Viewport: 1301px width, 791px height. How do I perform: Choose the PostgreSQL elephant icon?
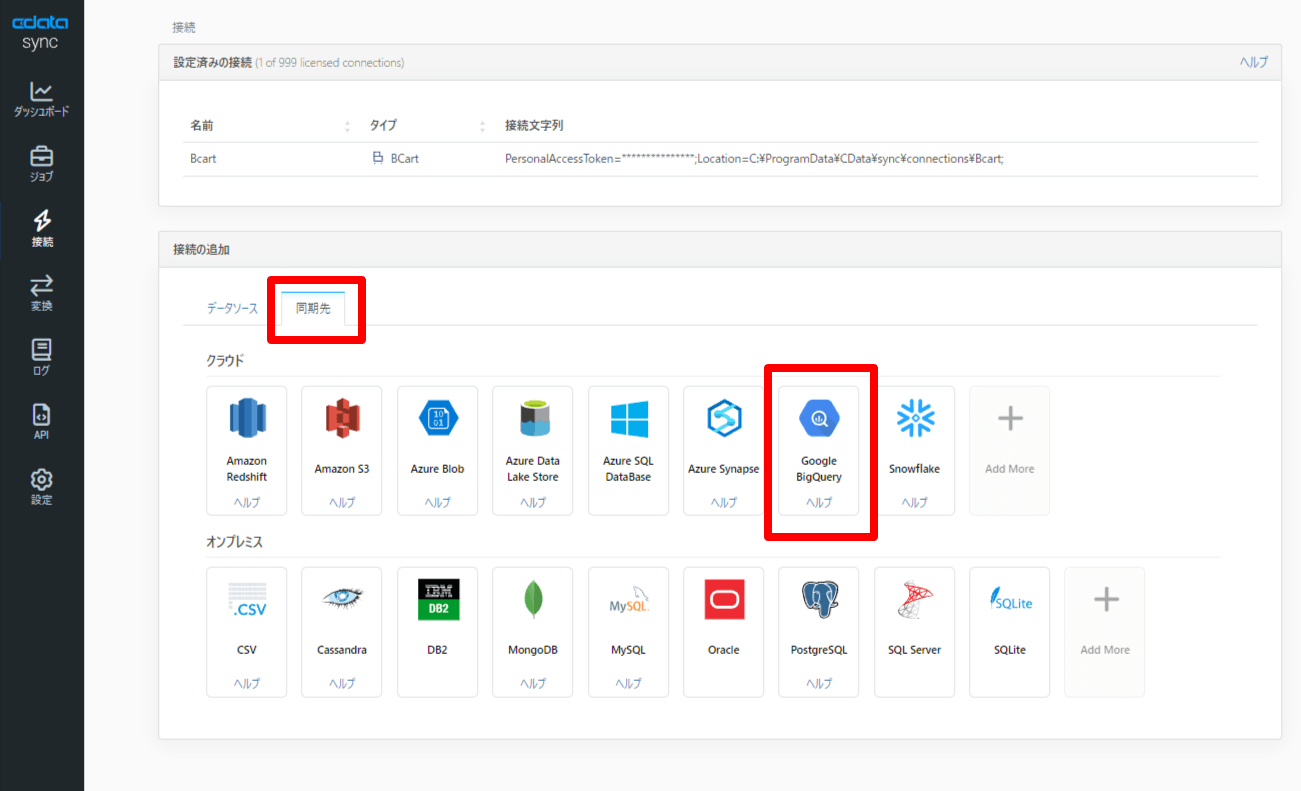(x=819, y=600)
